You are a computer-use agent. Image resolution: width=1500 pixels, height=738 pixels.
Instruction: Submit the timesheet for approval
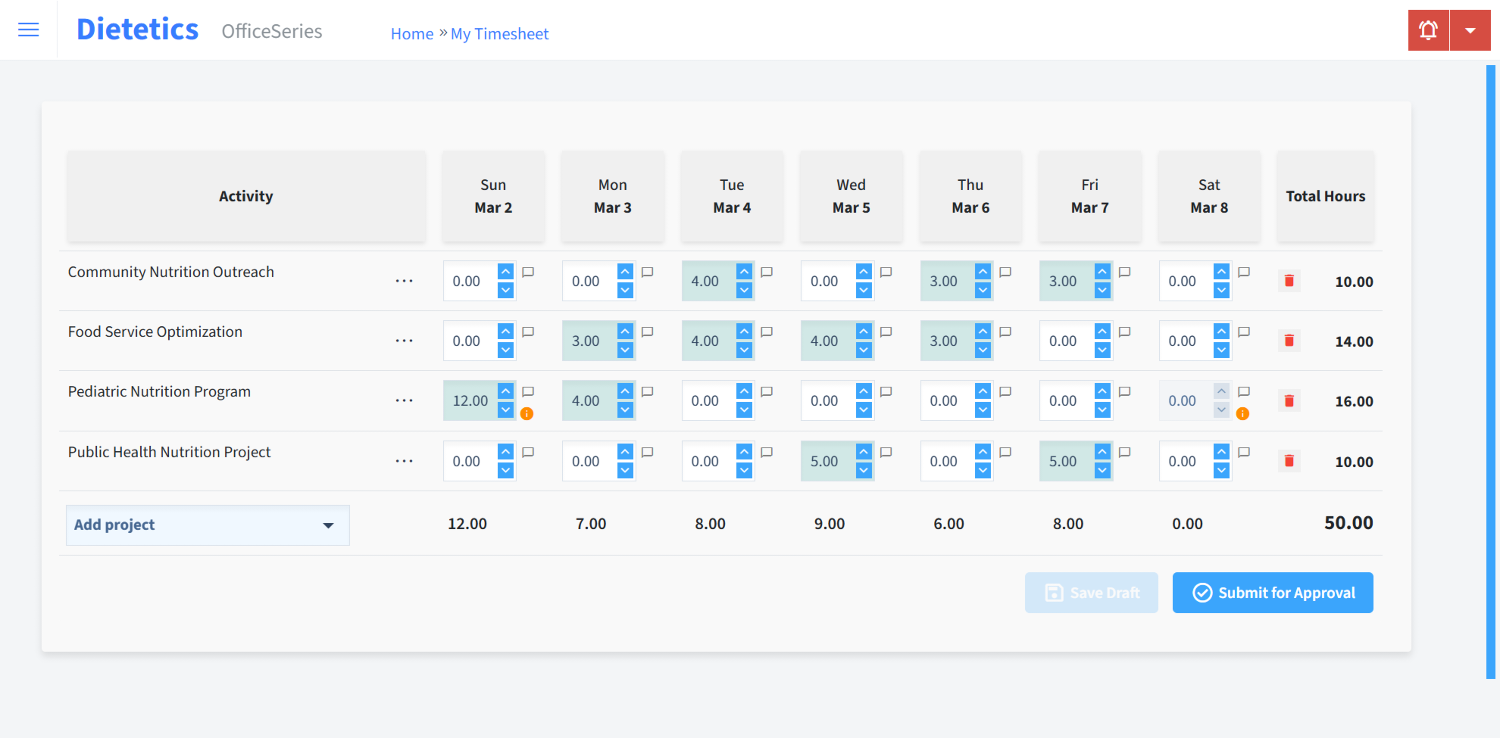pos(1272,592)
